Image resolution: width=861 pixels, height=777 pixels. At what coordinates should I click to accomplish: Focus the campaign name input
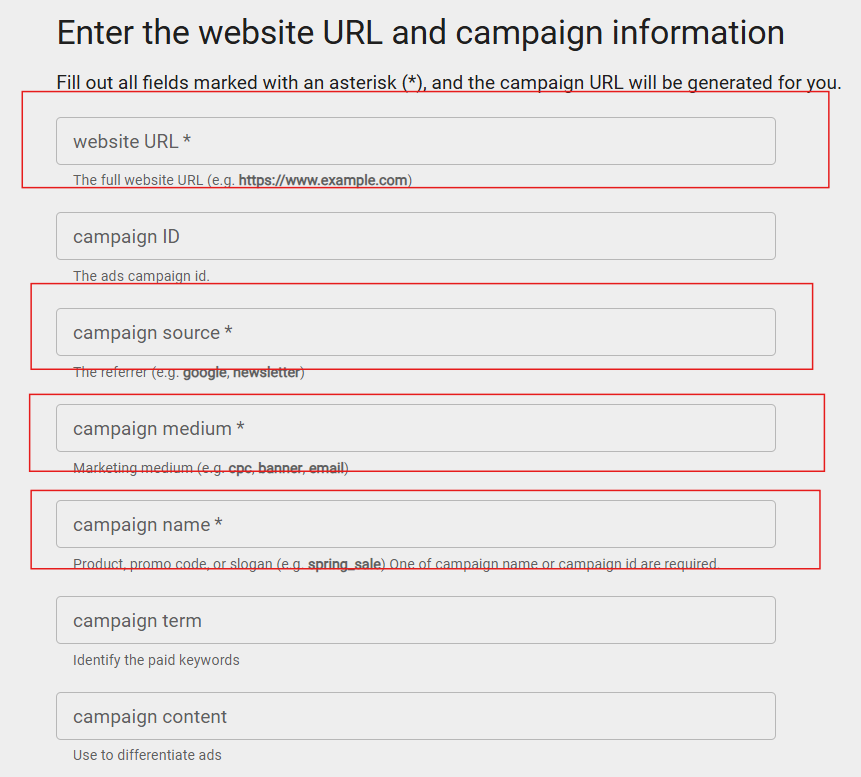pos(415,524)
